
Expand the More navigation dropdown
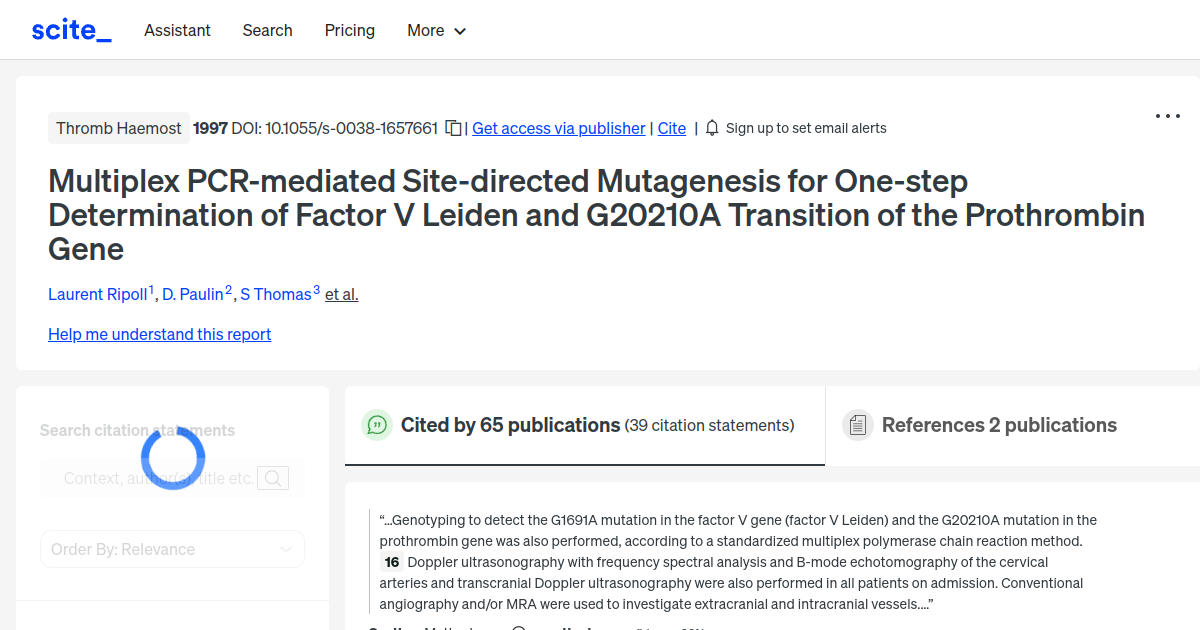pyautogui.click(x=436, y=30)
